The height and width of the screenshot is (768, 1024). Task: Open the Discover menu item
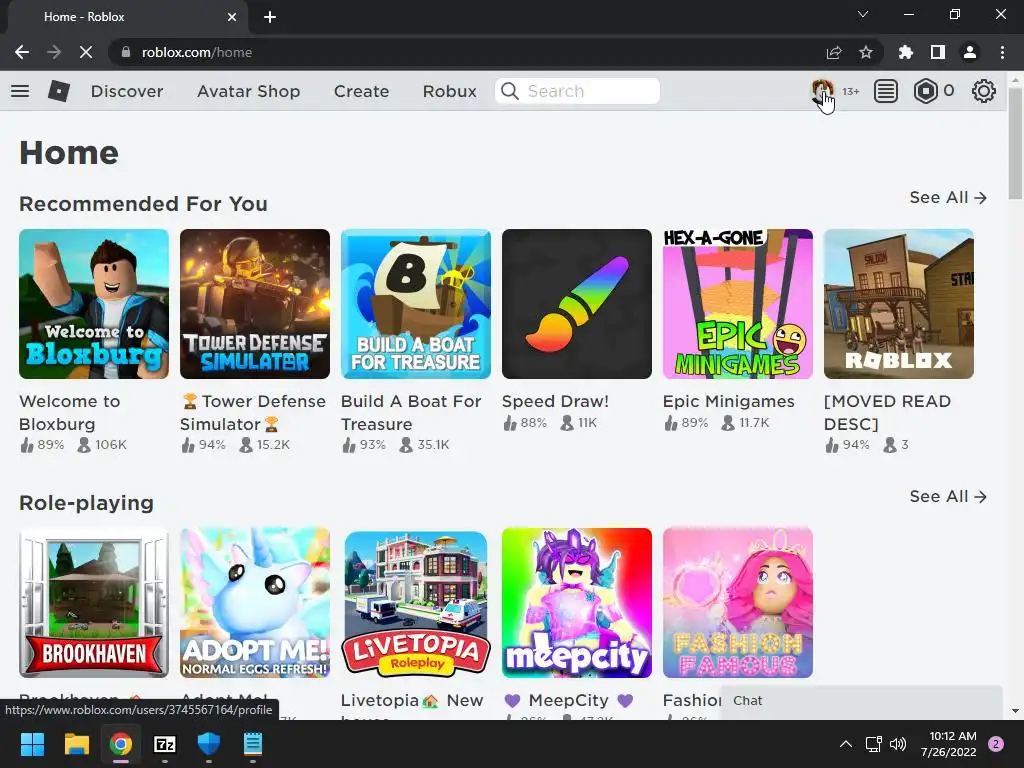[127, 91]
